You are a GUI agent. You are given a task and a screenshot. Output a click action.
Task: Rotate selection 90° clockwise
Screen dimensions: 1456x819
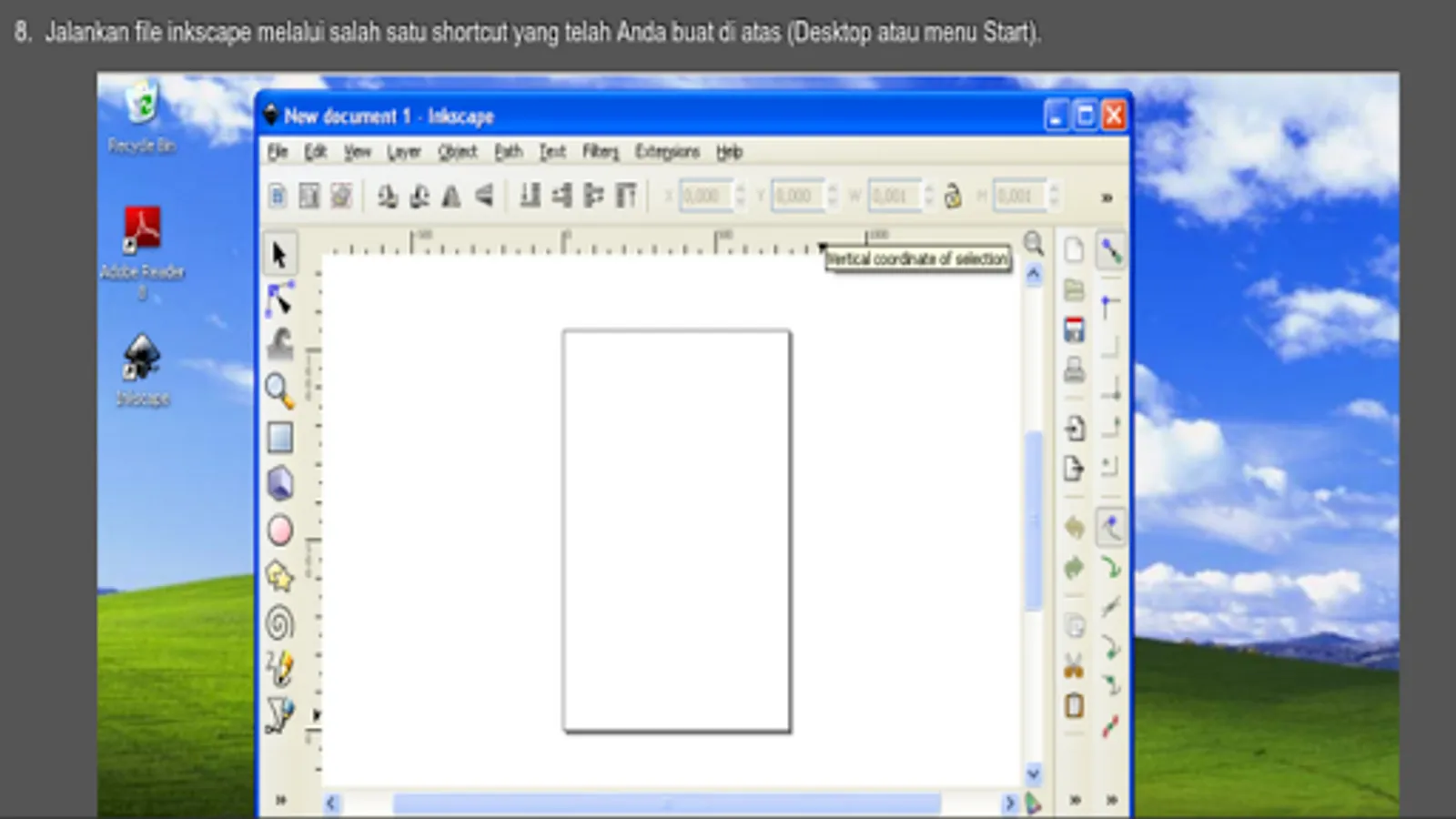pos(420,196)
